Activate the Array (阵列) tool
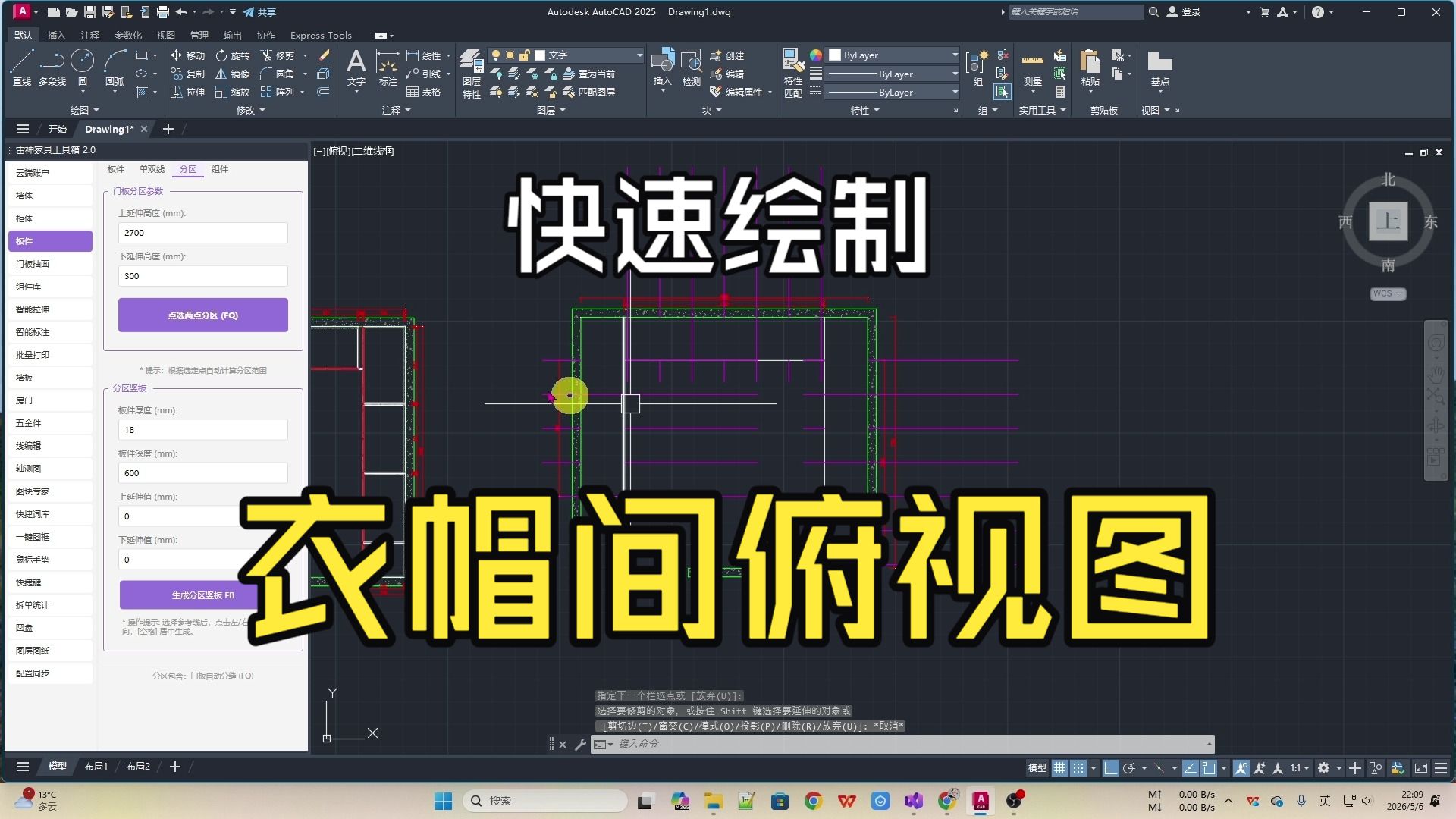This screenshot has width=1456, height=819. 278,92
